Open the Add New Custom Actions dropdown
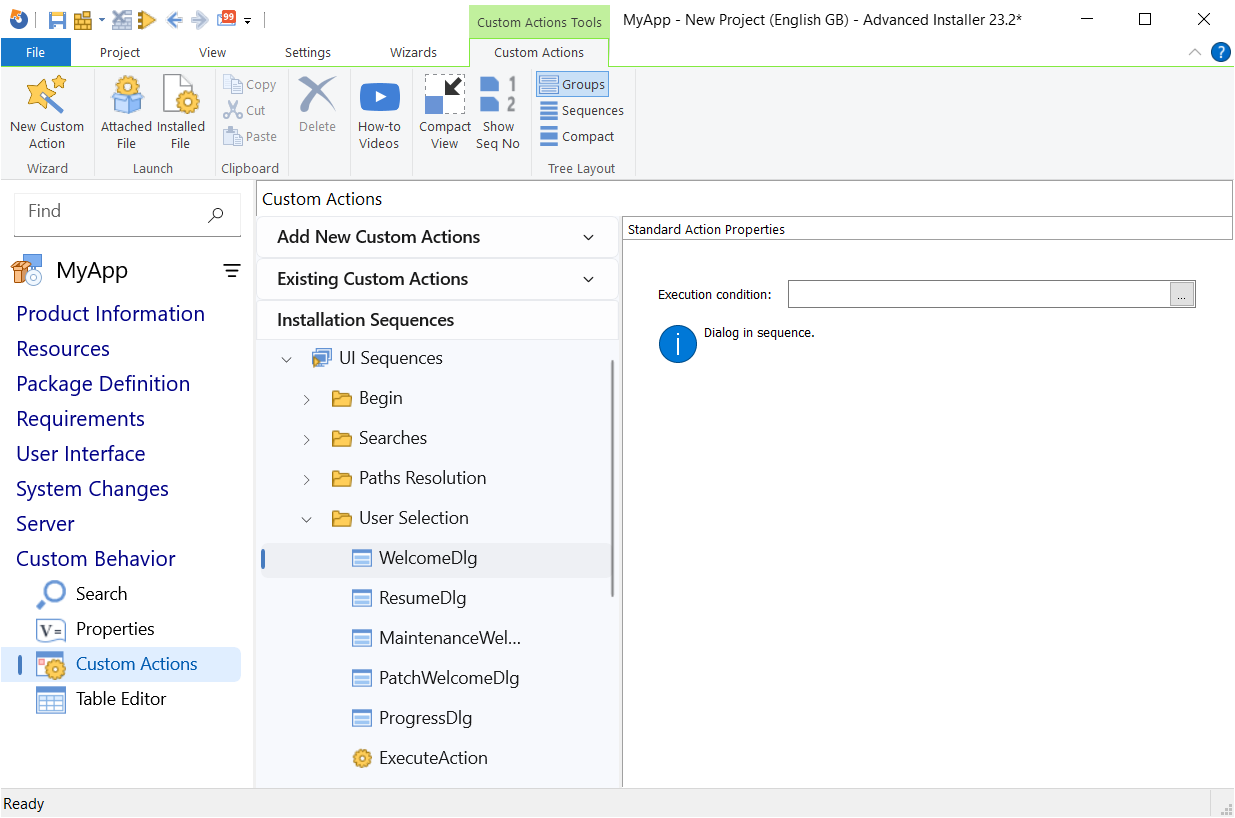 (589, 237)
